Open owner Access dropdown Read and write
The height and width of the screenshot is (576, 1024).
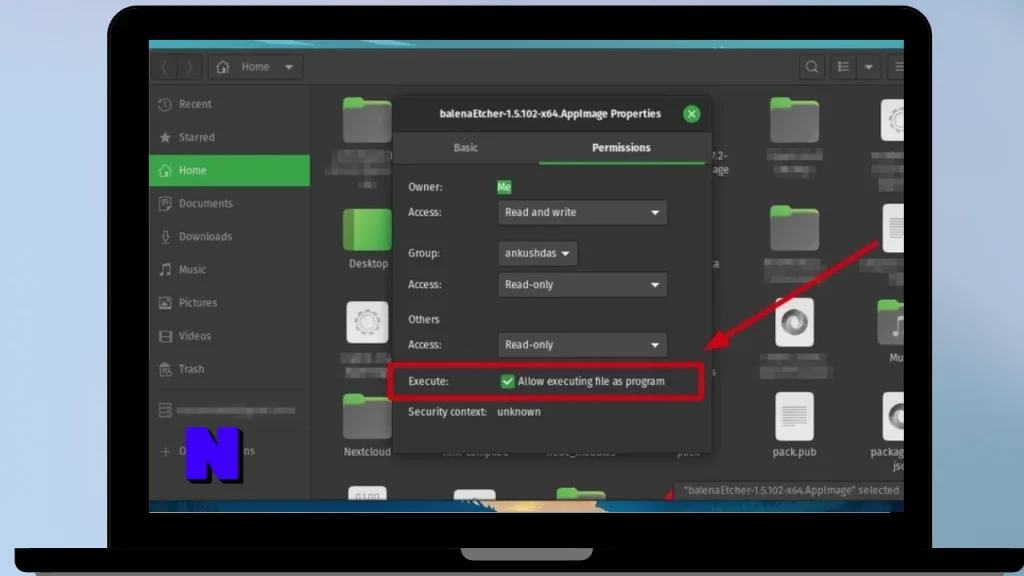tap(582, 212)
